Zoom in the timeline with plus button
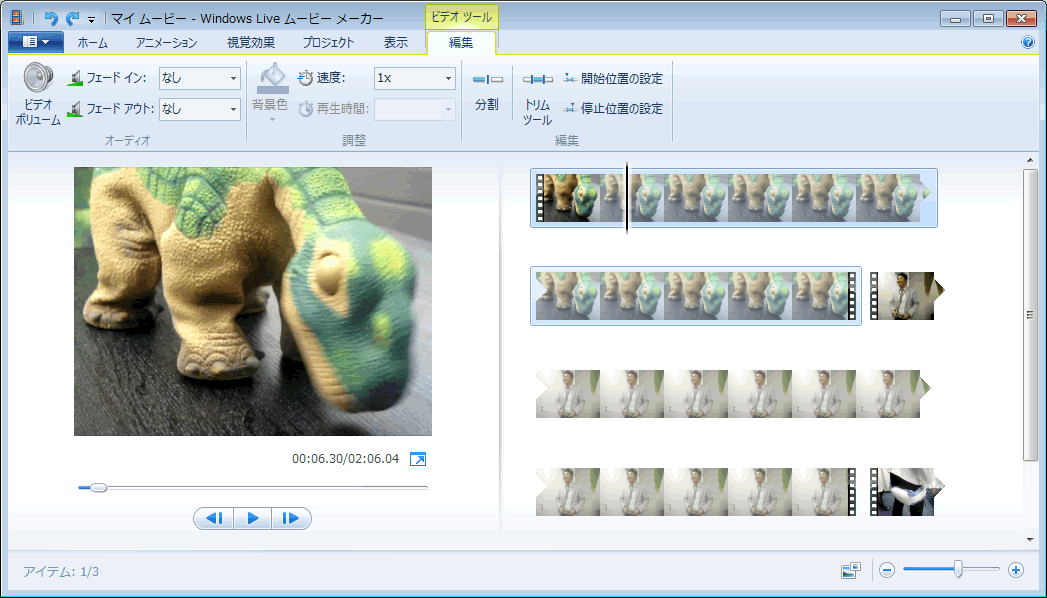Image resolution: width=1047 pixels, height=598 pixels. [1016, 570]
